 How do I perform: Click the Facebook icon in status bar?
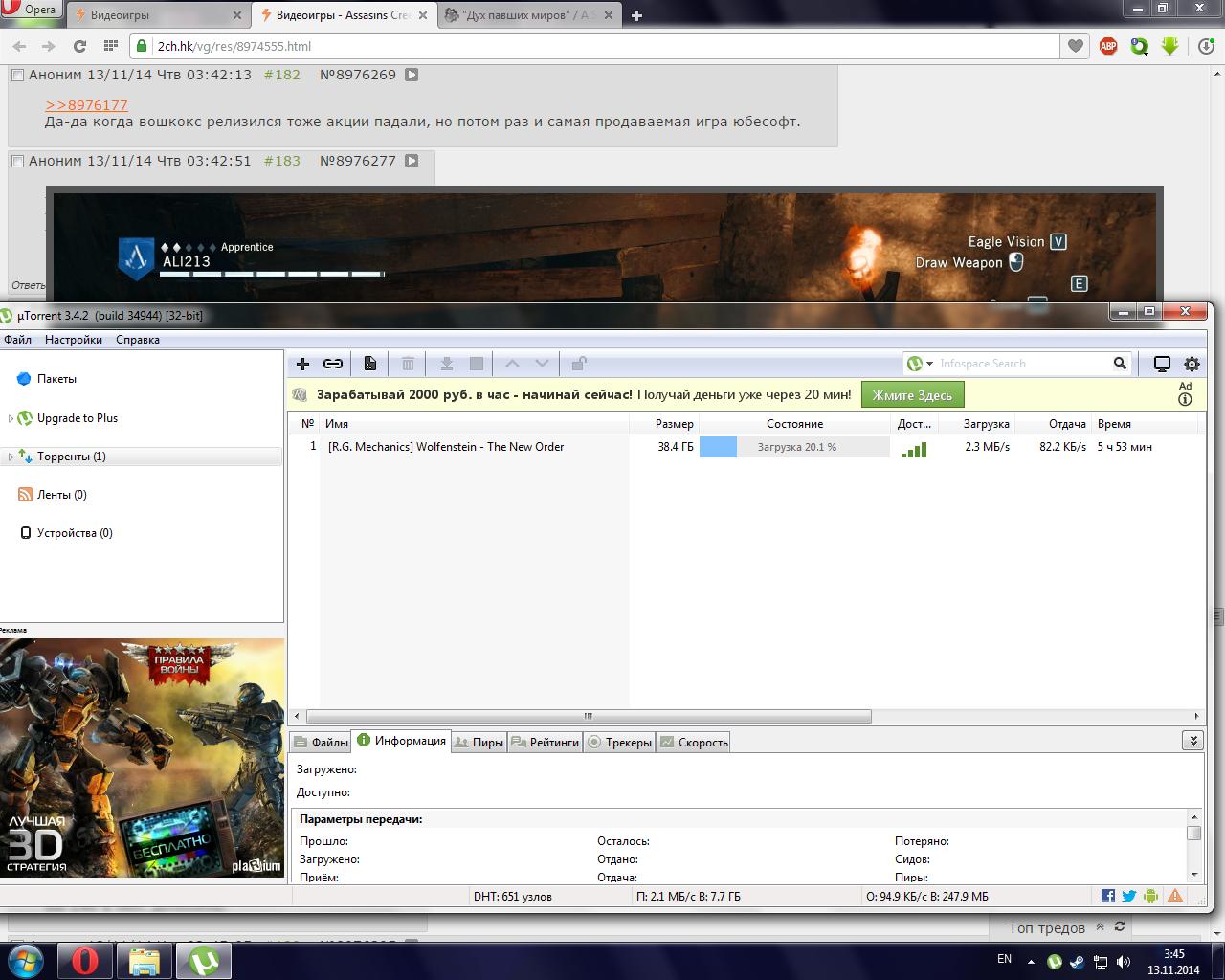pyautogui.click(x=1107, y=897)
